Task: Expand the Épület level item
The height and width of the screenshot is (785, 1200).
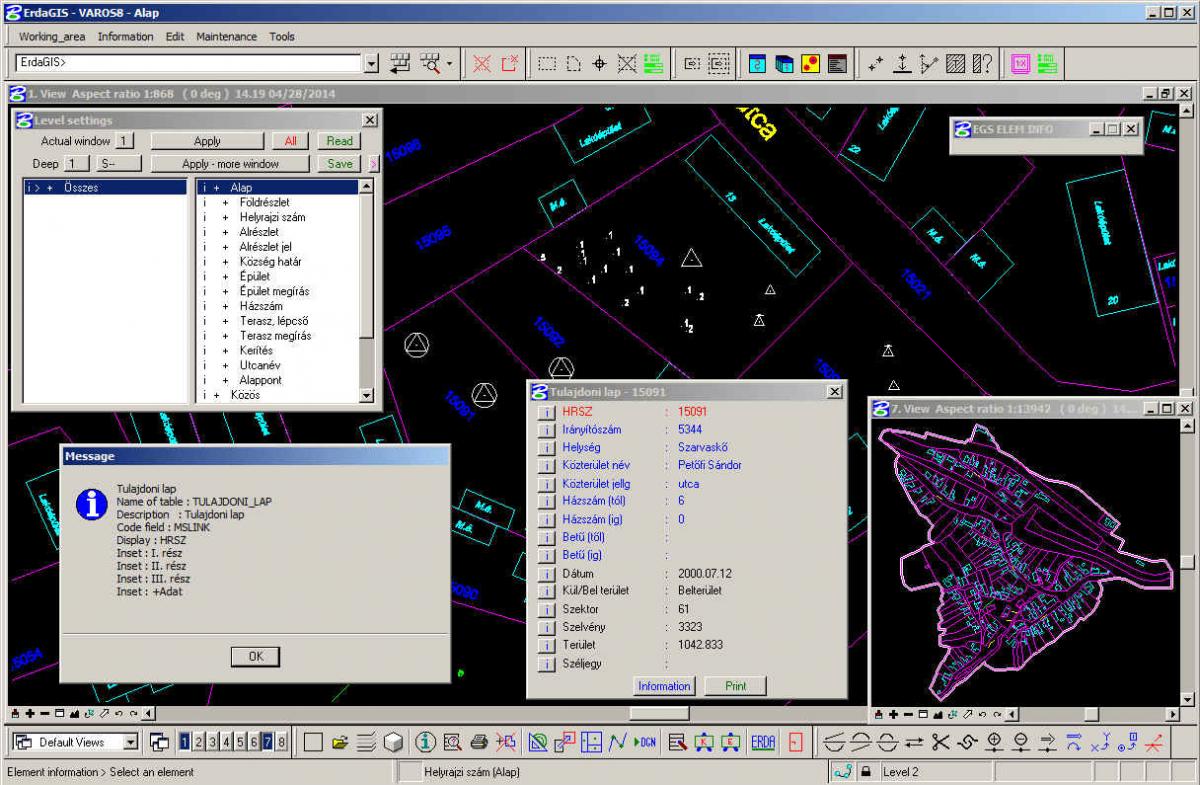Action: (x=225, y=276)
